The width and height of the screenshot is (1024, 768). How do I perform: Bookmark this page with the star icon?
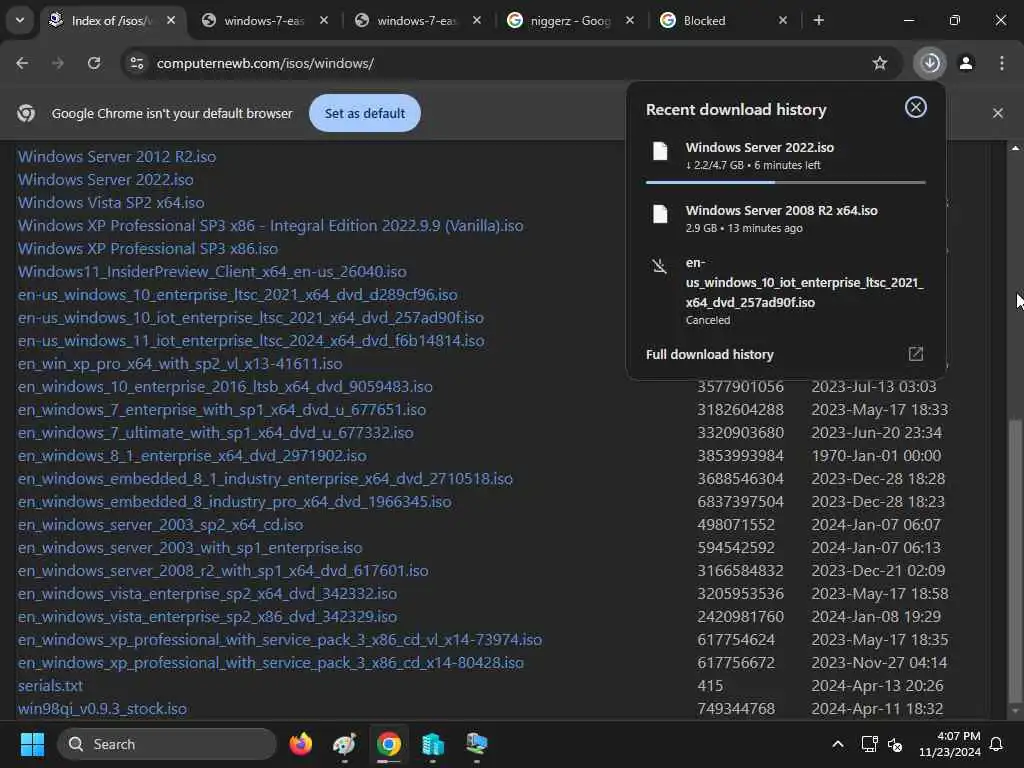[880, 63]
